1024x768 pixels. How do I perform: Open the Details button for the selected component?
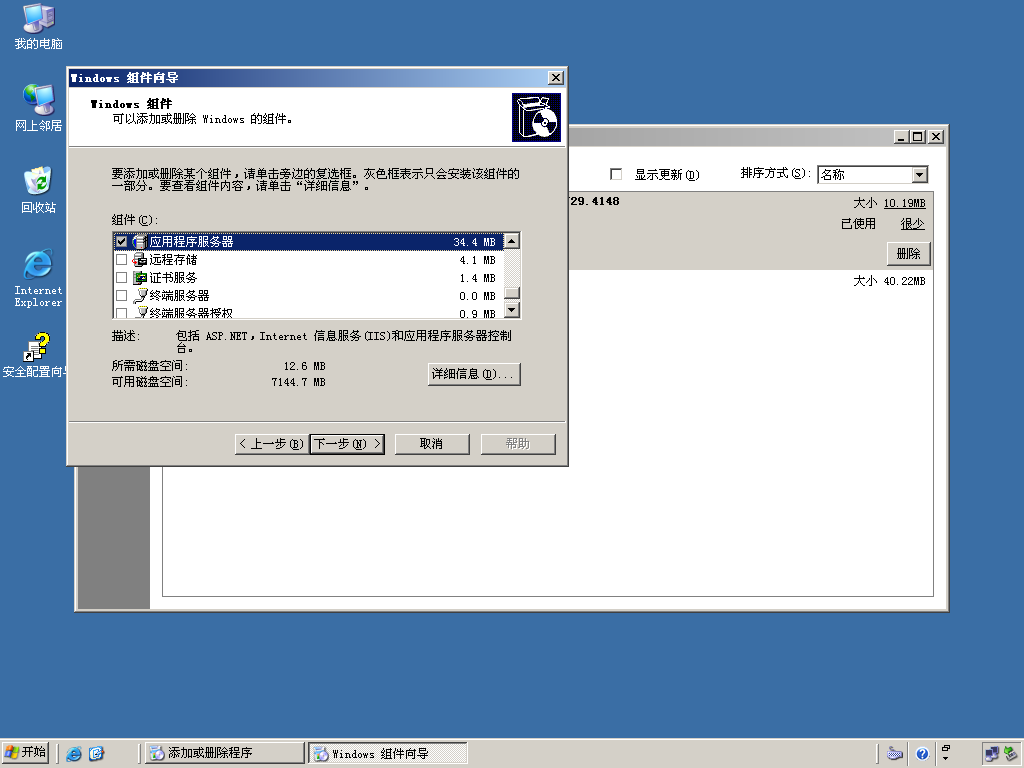pyautogui.click(x=474, y=374)
